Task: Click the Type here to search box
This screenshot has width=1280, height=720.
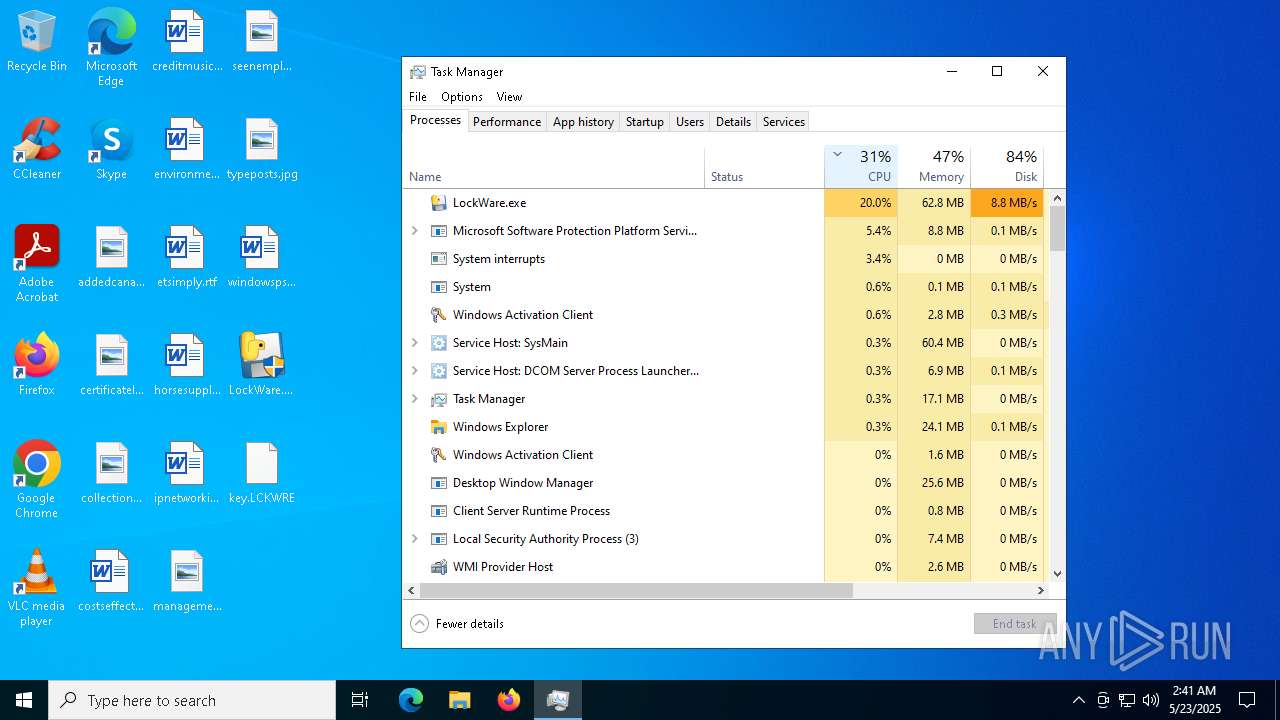Action: (192, 700)
